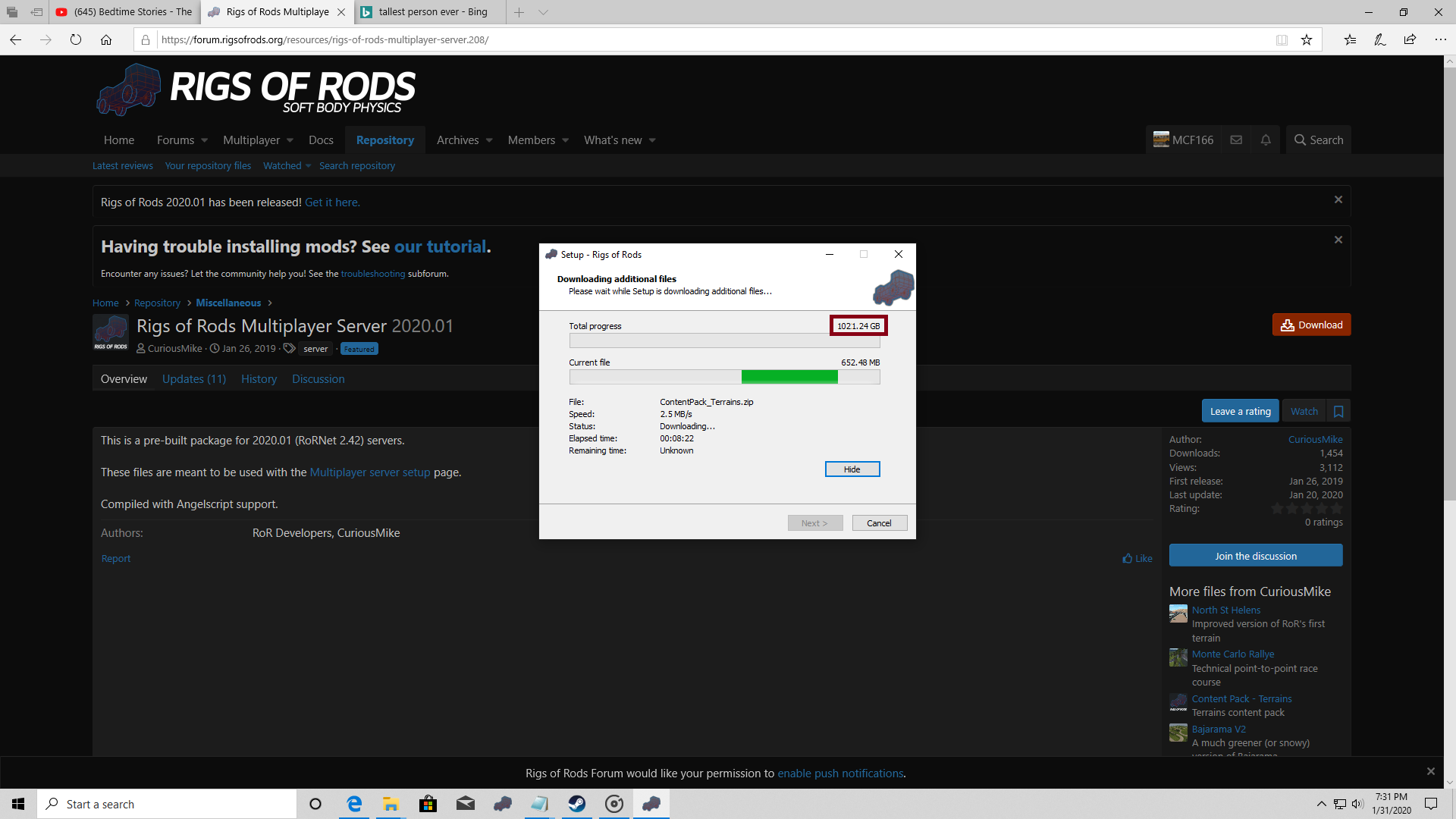
Task: Open File Explorer from the taskbar
Action: pyautogui.click(x=391, y=804)
